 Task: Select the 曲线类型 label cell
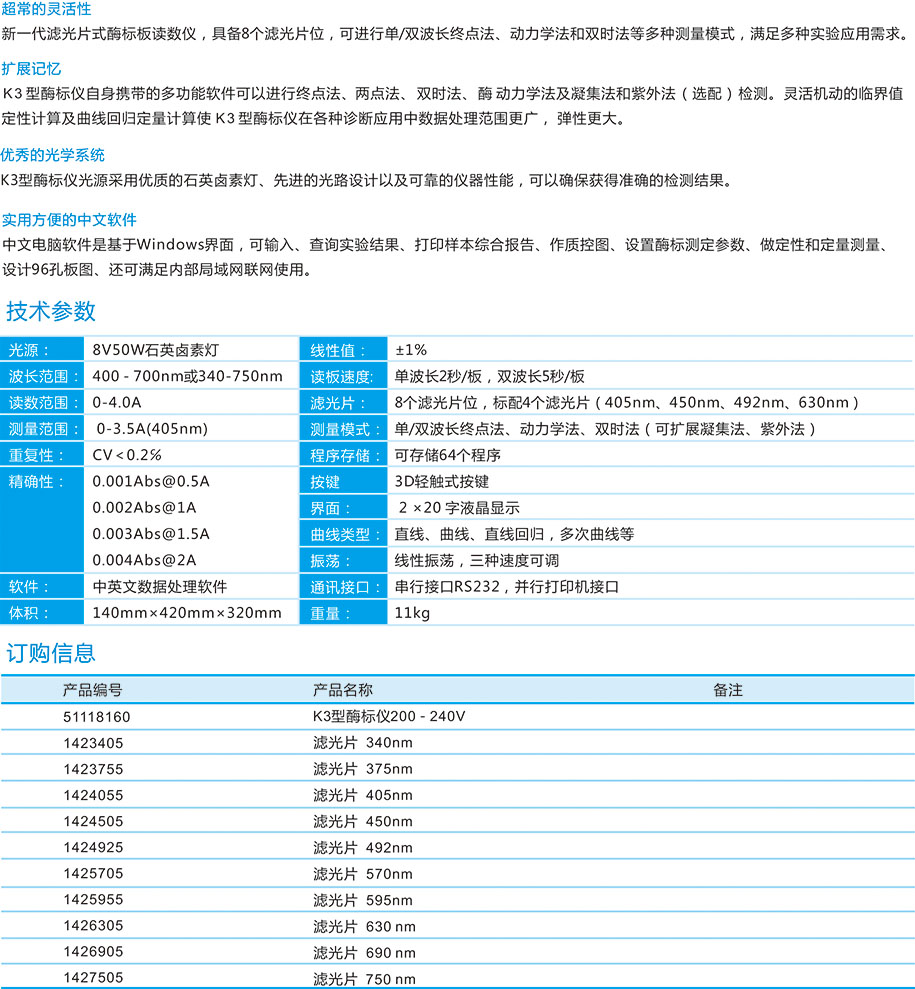pyautogui.click(x=344, y=534)
